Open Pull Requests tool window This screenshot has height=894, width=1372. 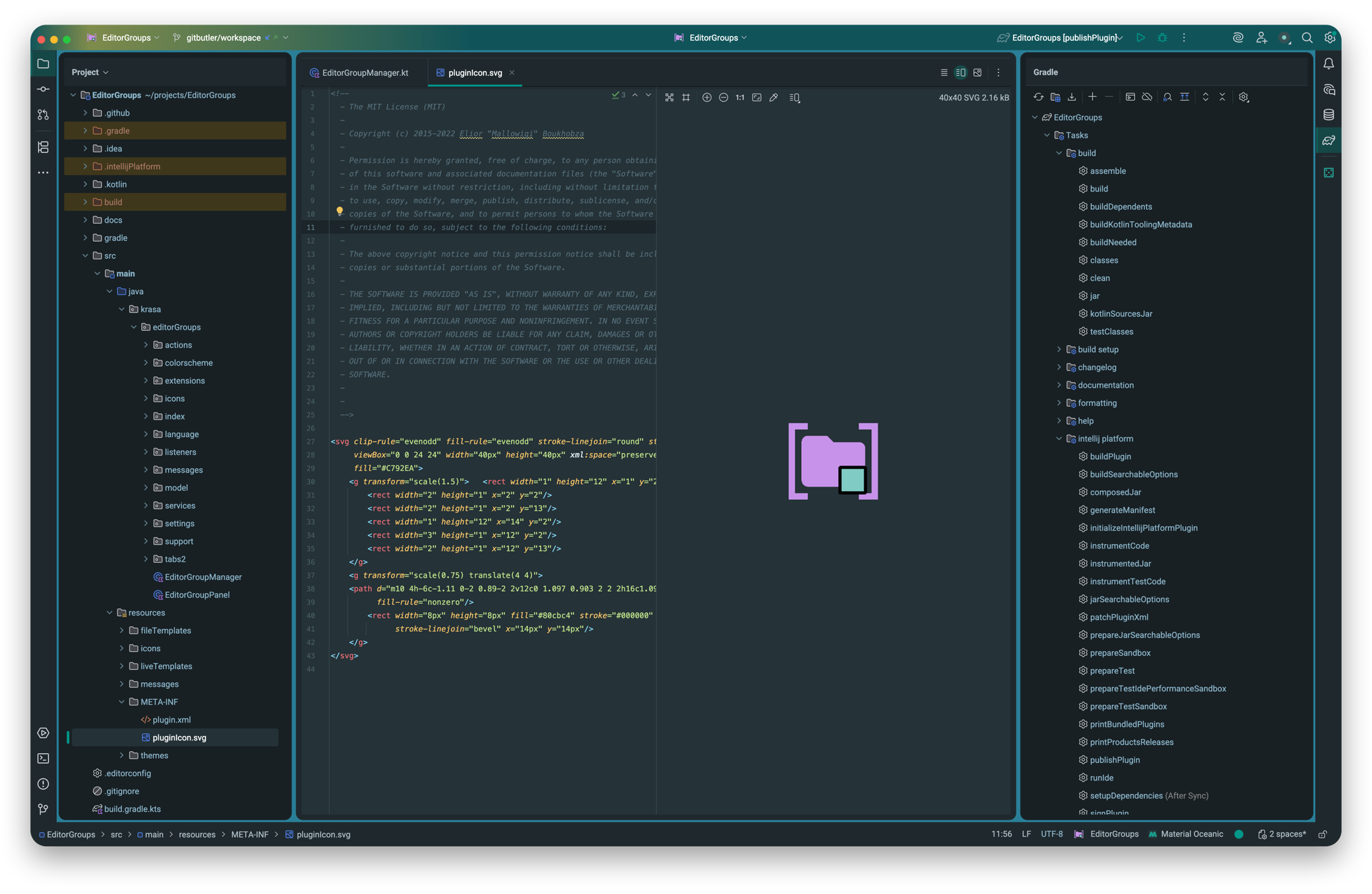(x=43, y=115)
